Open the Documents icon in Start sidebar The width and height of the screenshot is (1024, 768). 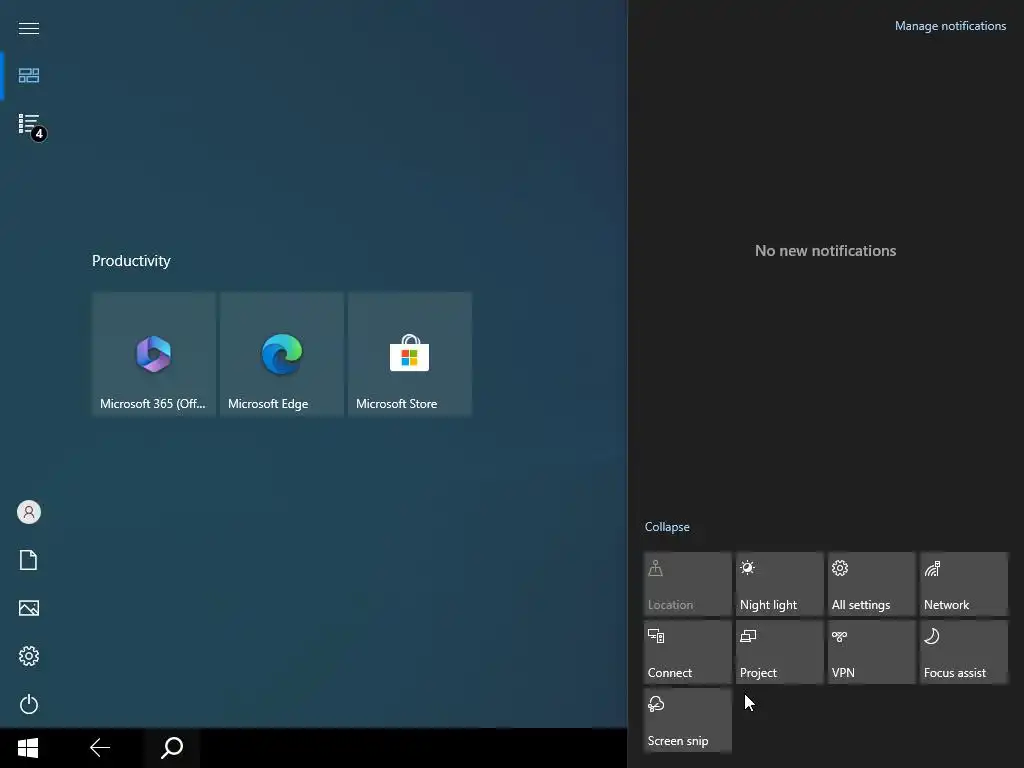click(x=29, y=560)
